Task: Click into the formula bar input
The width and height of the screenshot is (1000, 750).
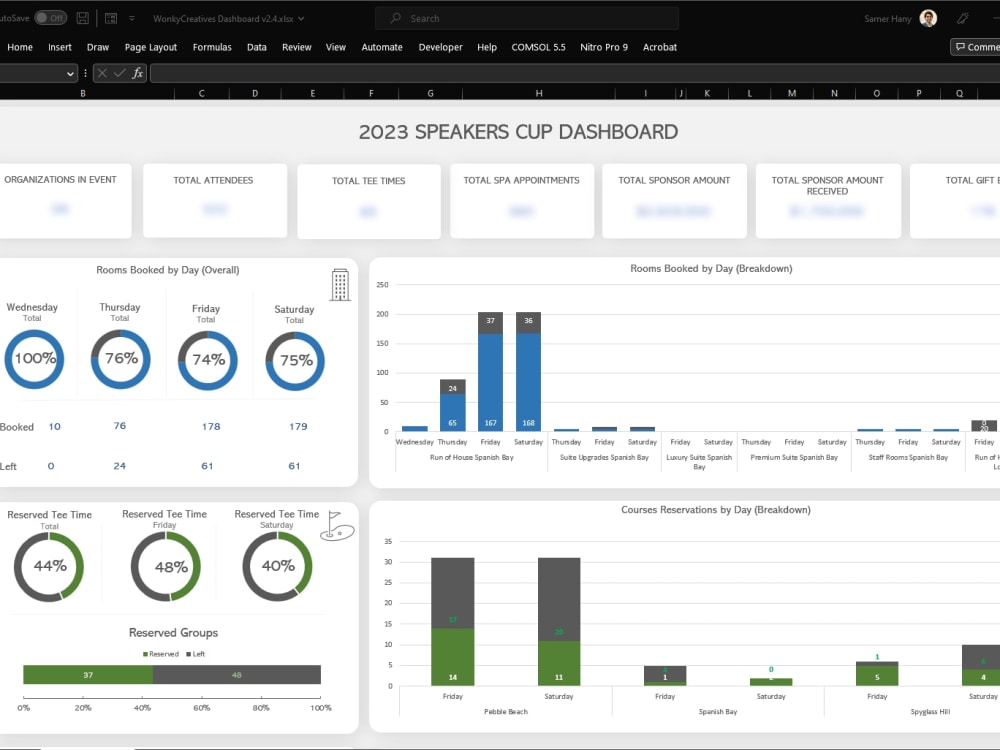Action: click(574, 73)
